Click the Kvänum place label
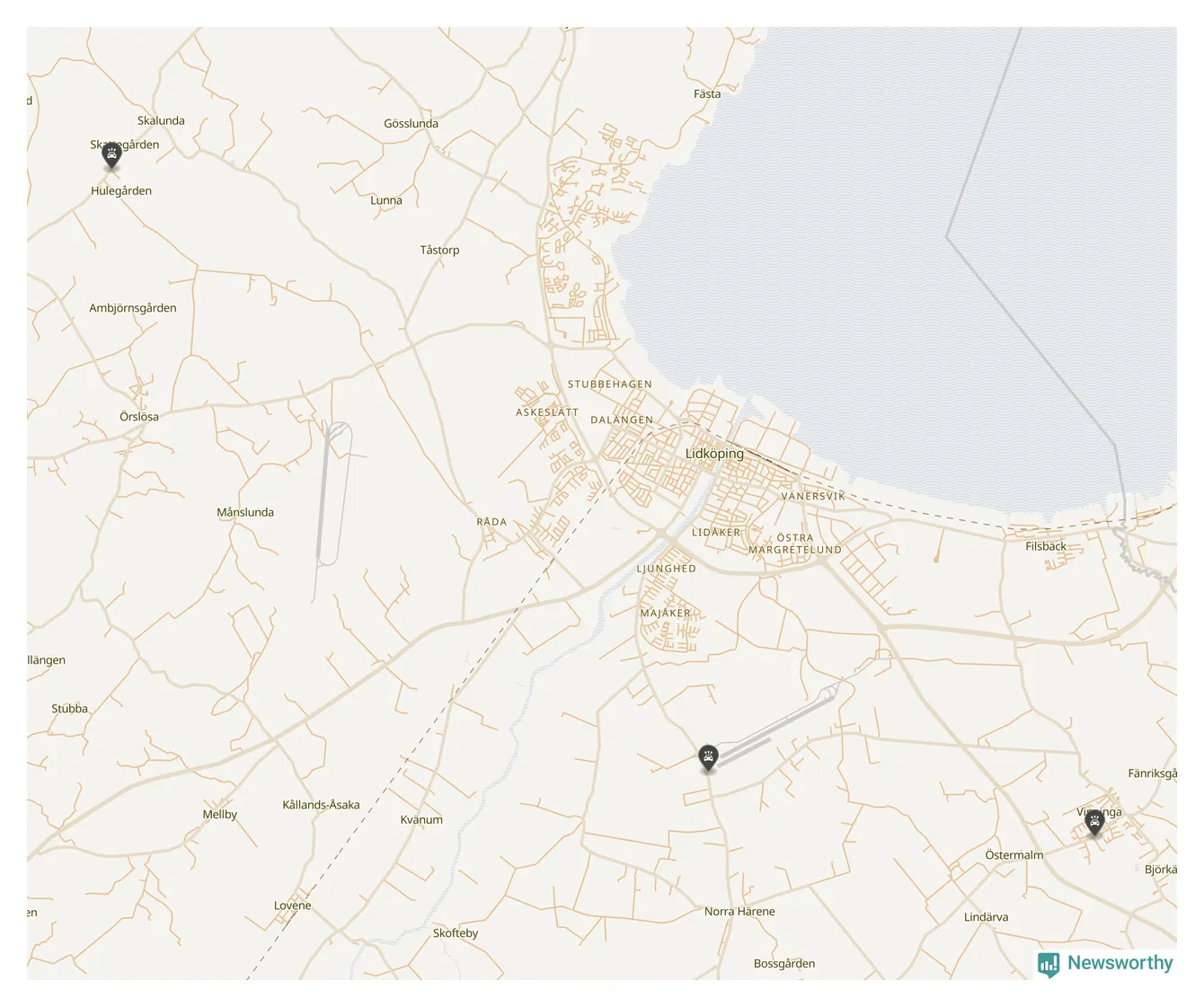1204x1007 pixels. click(421, 819)
